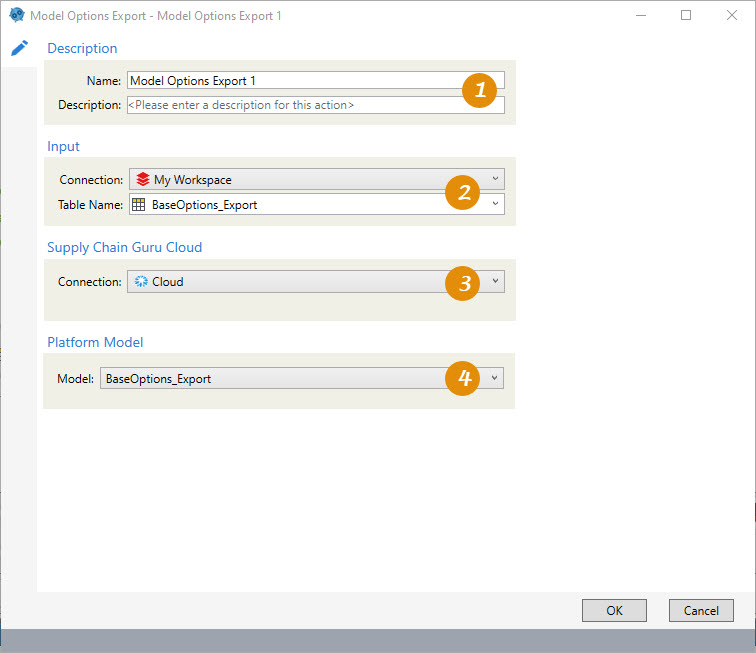The height and width of the screenshot is (653, 756).
Task: Minimize the Model Options Export window
Action: tap(641, 15)
